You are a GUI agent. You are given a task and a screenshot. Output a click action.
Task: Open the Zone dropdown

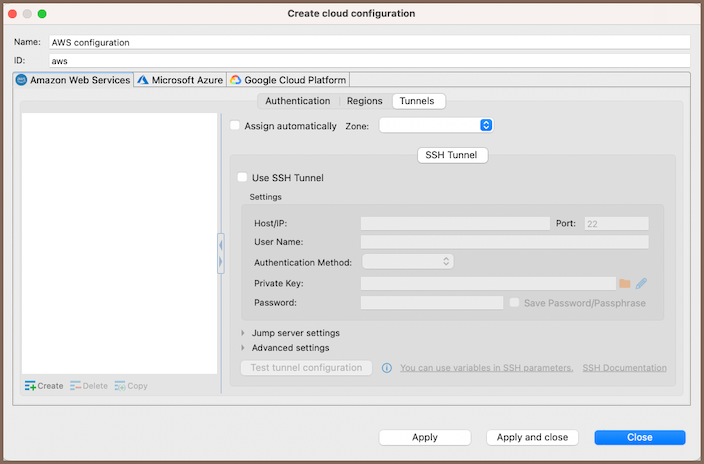[x=436, y=126]
